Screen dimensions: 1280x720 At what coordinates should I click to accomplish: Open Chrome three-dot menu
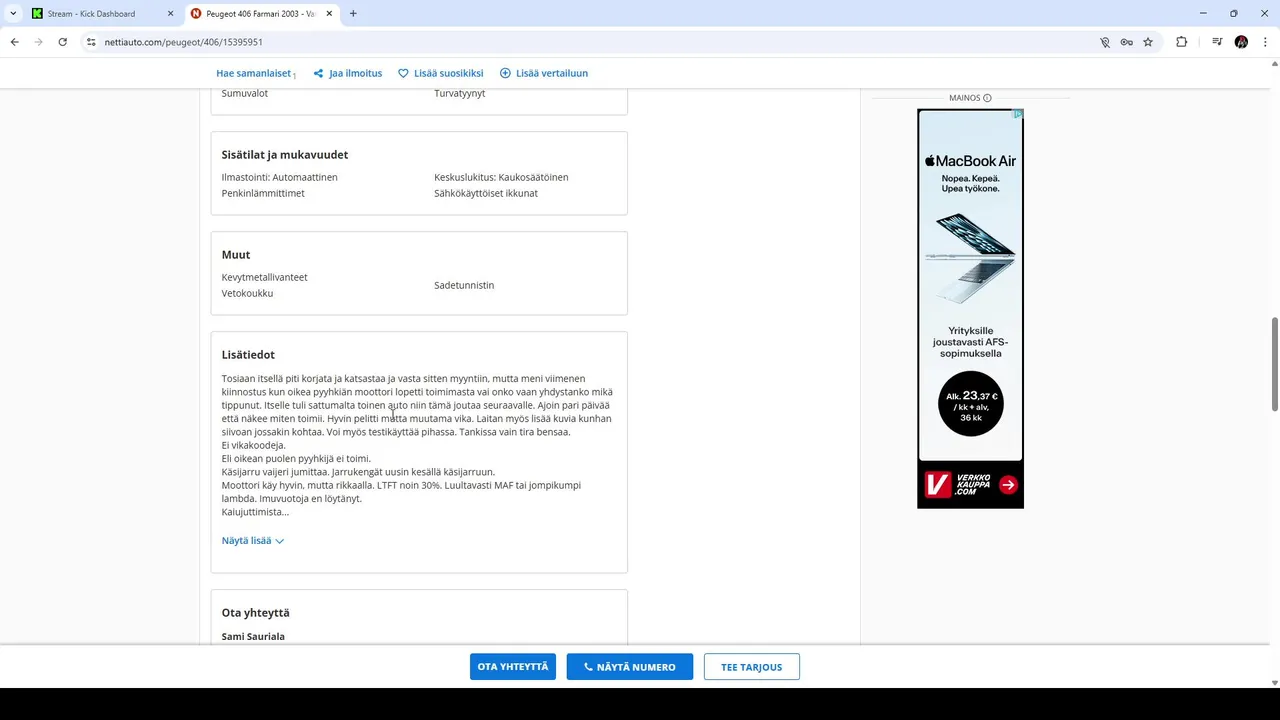click(x=1265, y=42)
